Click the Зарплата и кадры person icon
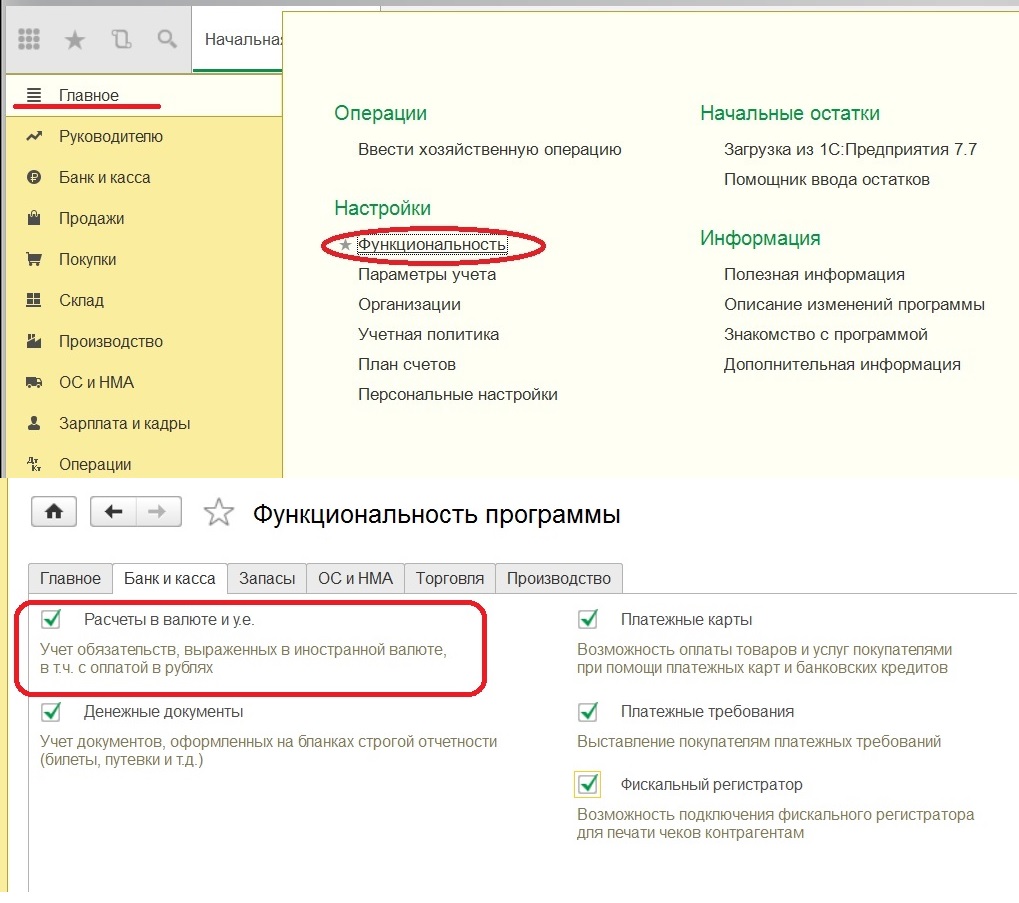 [34, 423]
